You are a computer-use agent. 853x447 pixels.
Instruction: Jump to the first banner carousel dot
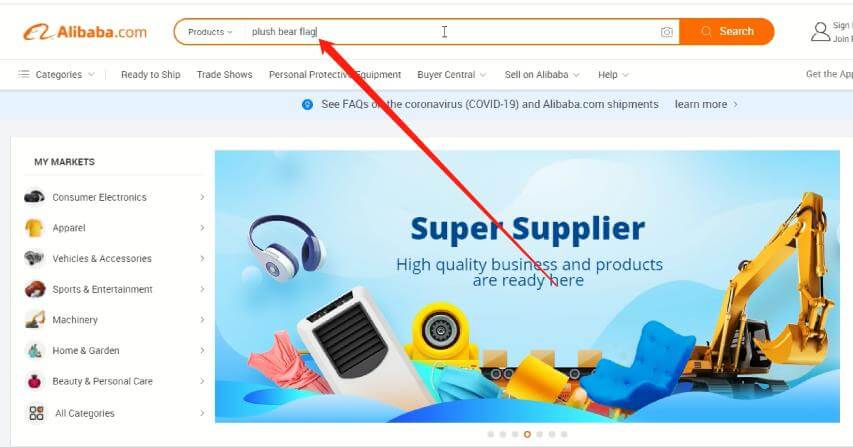491,434
